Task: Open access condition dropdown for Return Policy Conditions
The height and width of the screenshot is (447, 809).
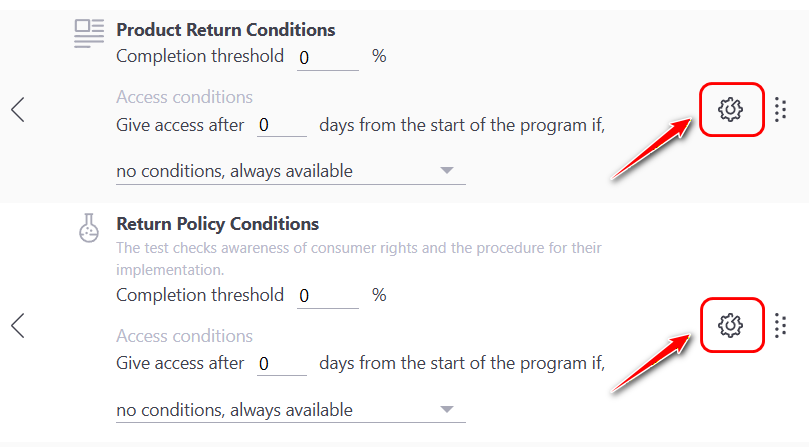Action: tap(290, 410)
